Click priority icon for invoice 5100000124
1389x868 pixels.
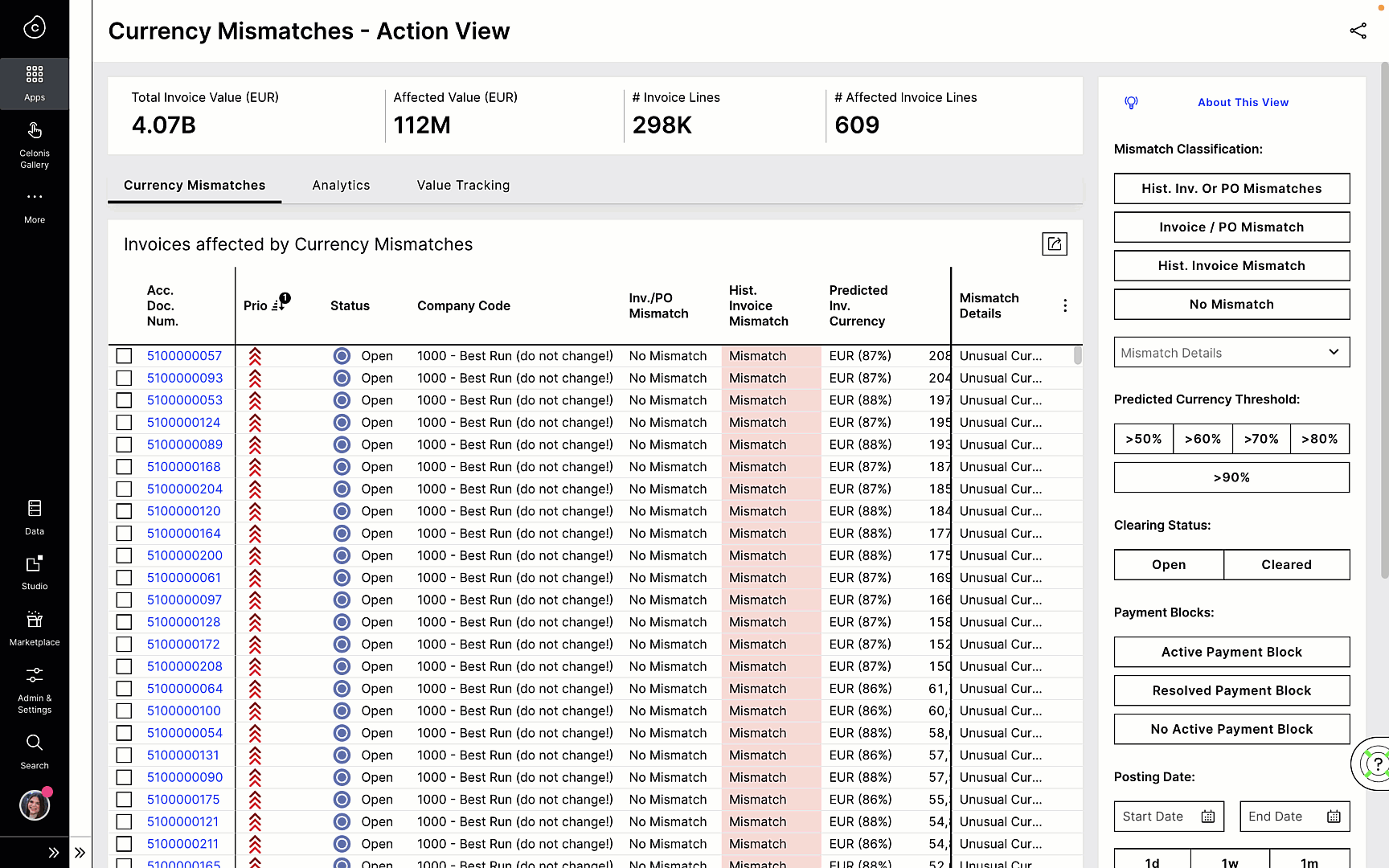[255, 423]
